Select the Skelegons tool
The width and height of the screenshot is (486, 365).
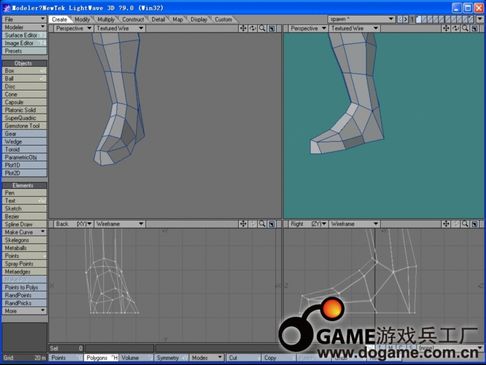pos(24,240)
